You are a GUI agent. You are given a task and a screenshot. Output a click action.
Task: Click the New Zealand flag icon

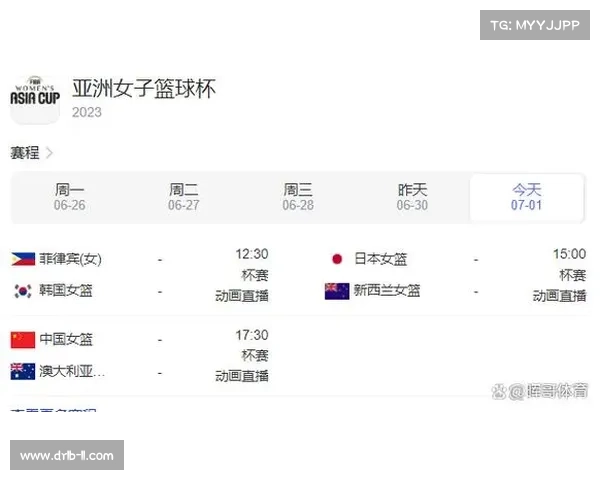point(337,291)
